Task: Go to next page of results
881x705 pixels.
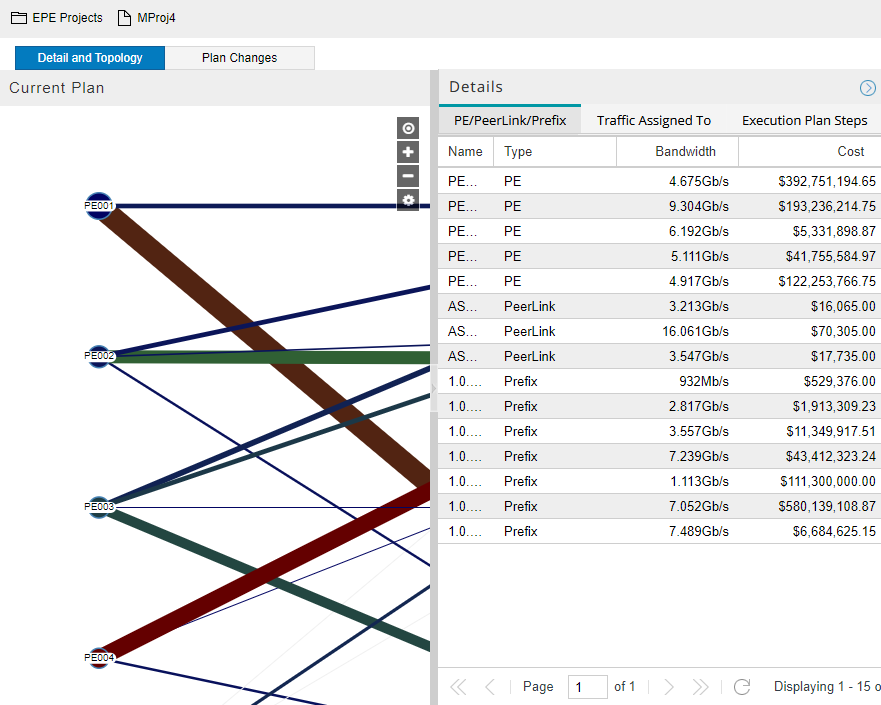Action: pyautogui.click(x=669, y=686)
